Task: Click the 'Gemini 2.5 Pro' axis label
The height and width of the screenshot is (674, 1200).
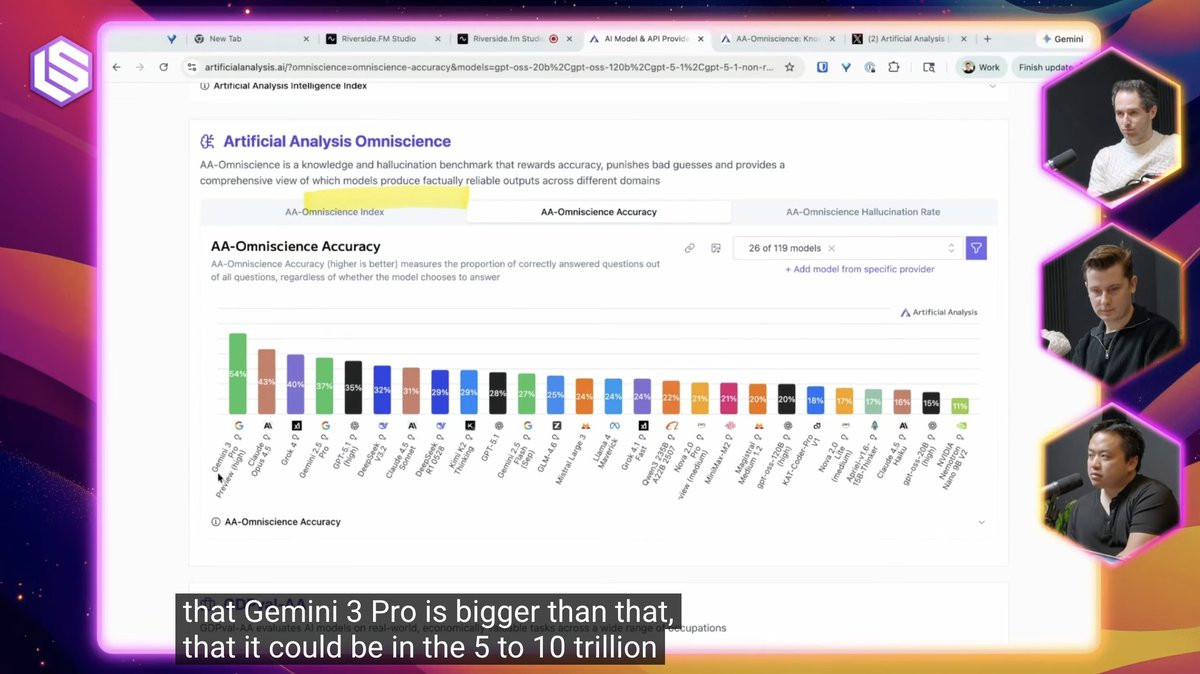Action: [x=313, y=456]
